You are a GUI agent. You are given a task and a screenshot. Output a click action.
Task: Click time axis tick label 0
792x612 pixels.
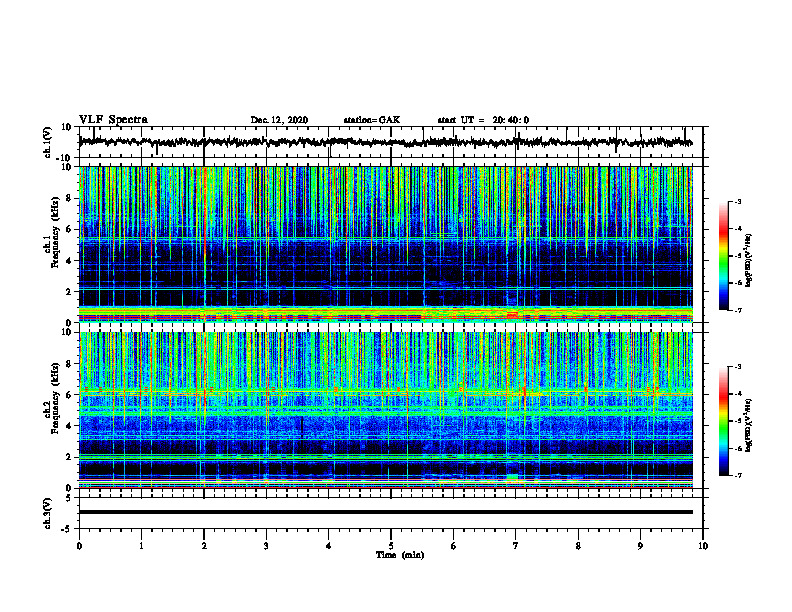(79, 546)
